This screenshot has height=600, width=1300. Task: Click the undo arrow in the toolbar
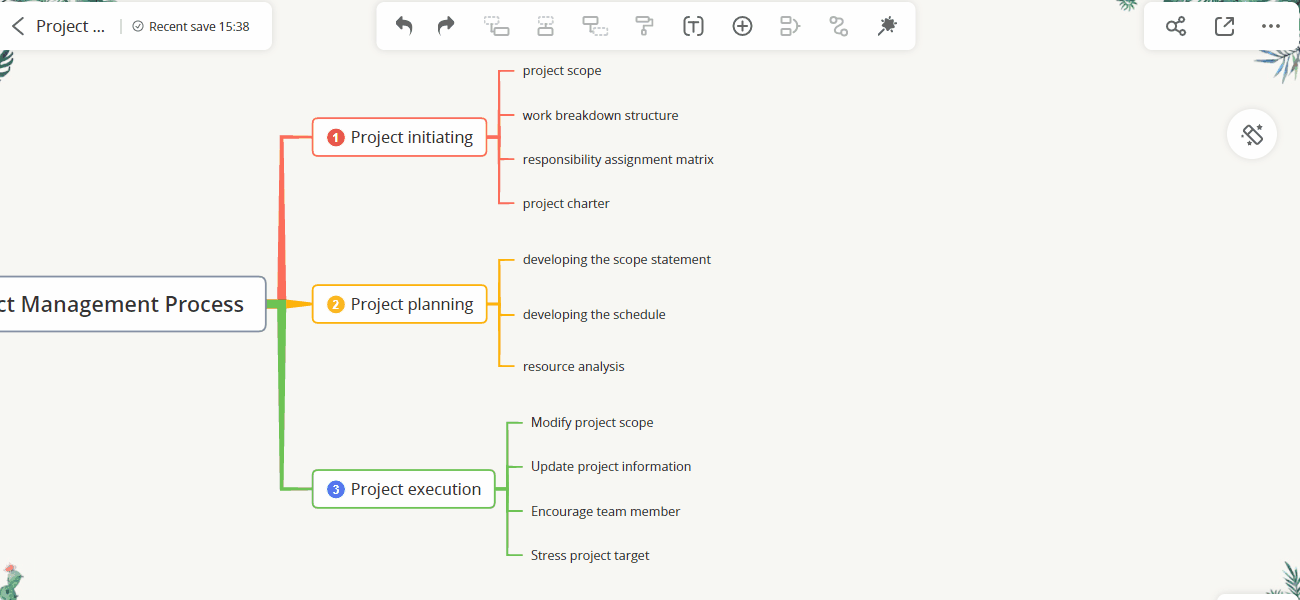tap(404, 26)
